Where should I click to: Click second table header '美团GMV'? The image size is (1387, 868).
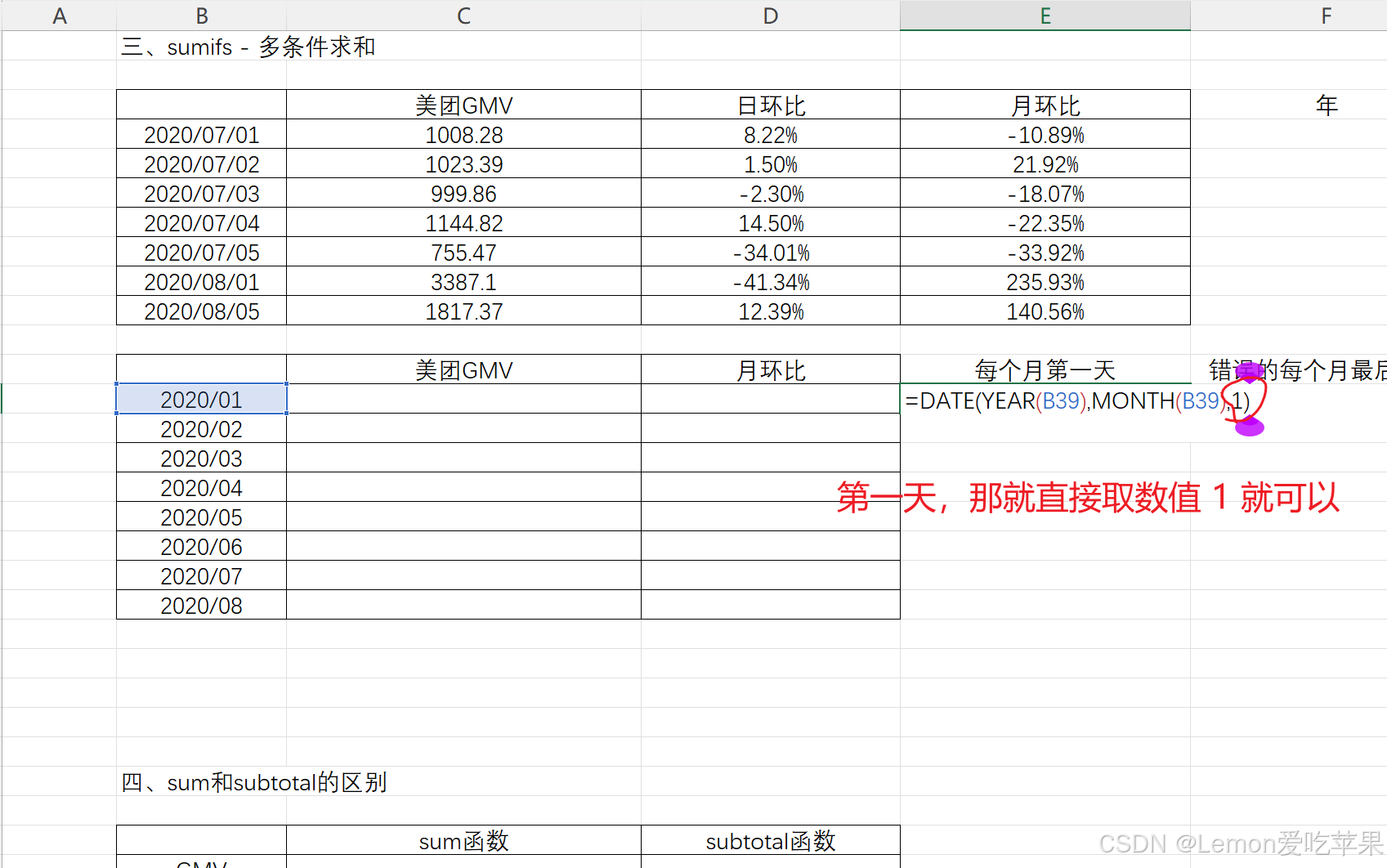pos(463,369)
